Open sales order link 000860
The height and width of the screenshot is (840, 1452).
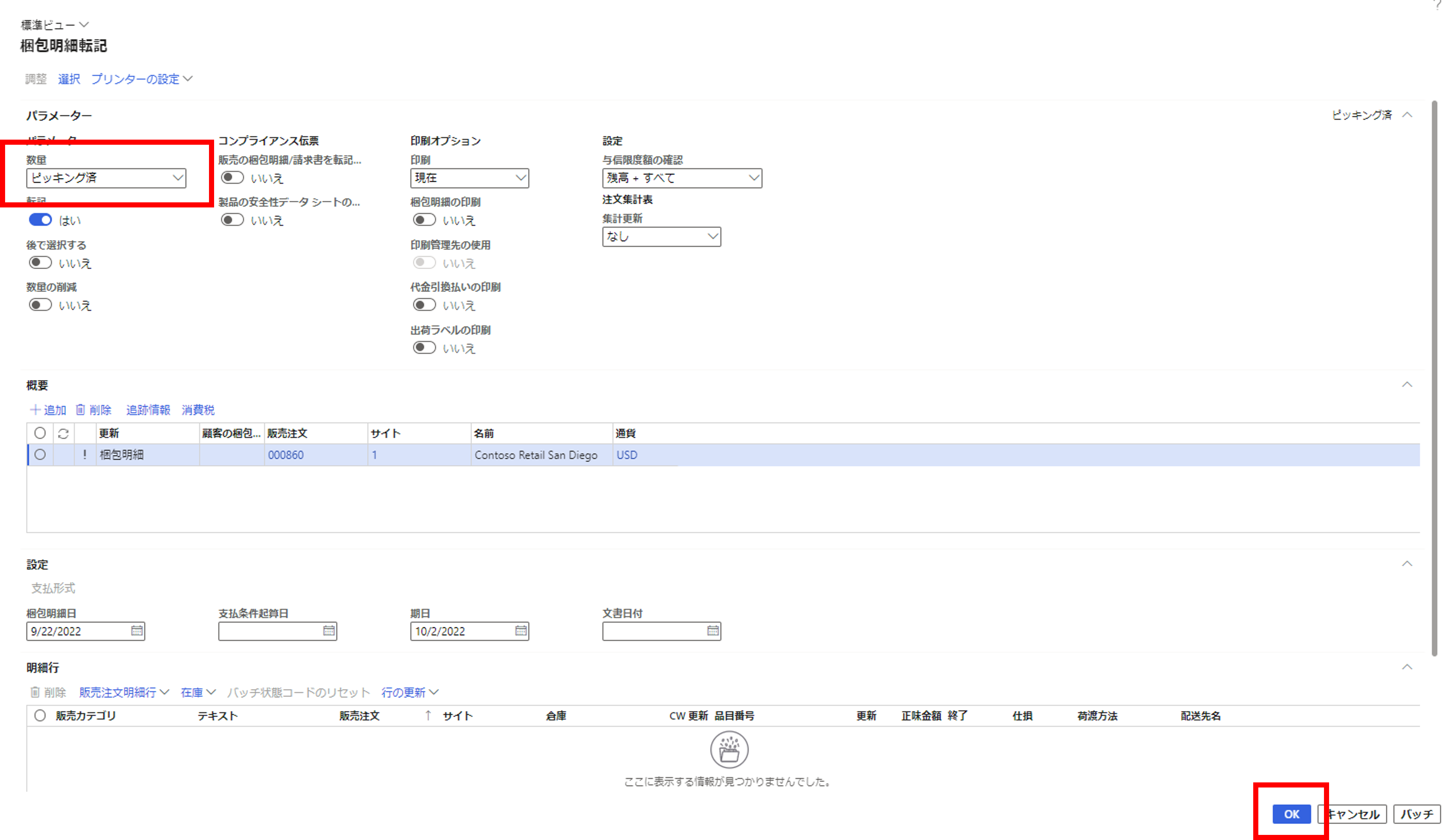286,455
